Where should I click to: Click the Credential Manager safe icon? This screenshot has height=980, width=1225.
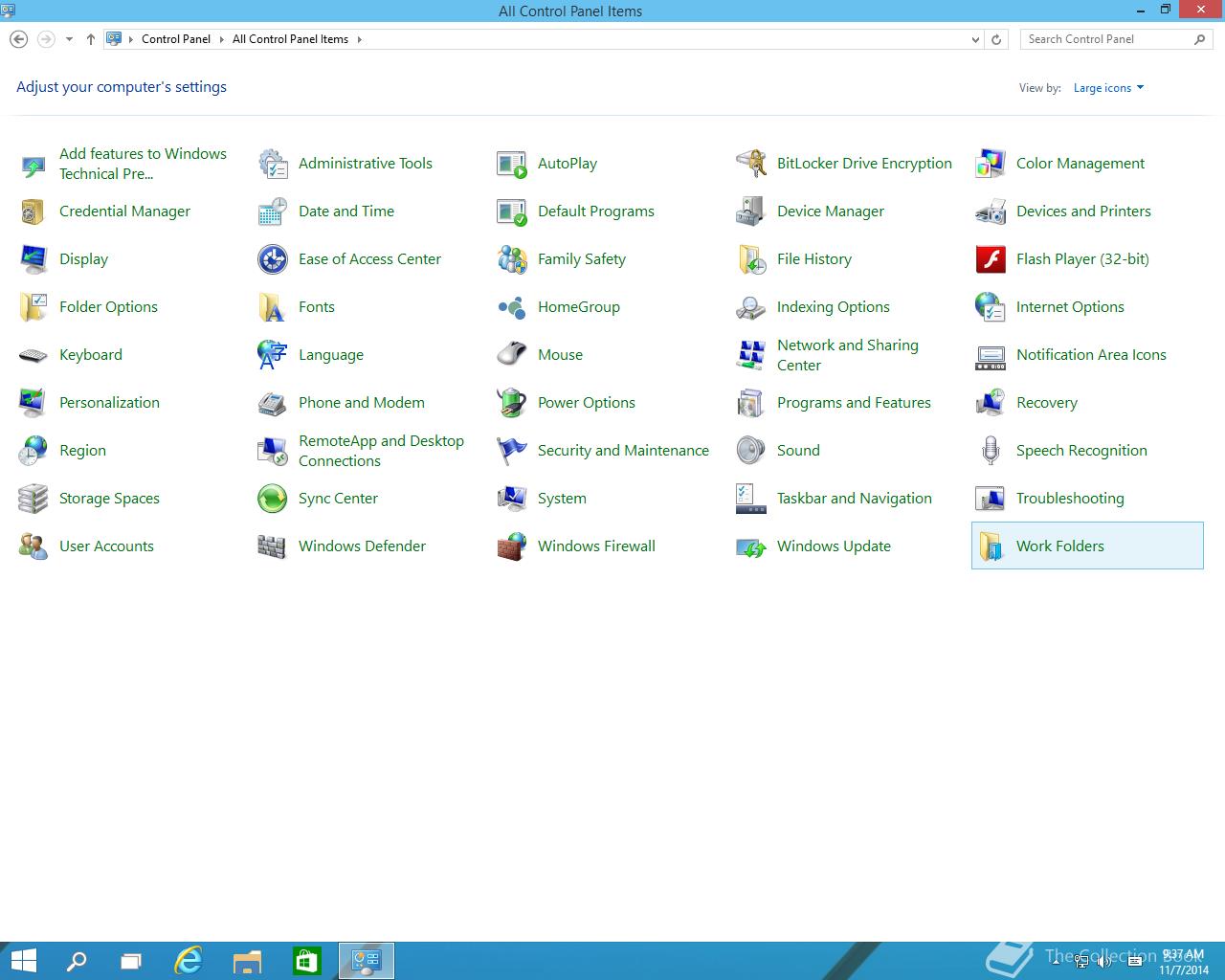[33, 212]
